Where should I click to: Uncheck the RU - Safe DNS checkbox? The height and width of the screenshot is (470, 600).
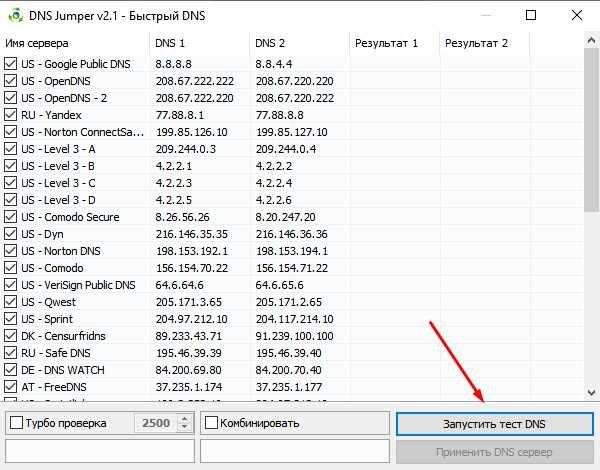[x=10, y=353]
